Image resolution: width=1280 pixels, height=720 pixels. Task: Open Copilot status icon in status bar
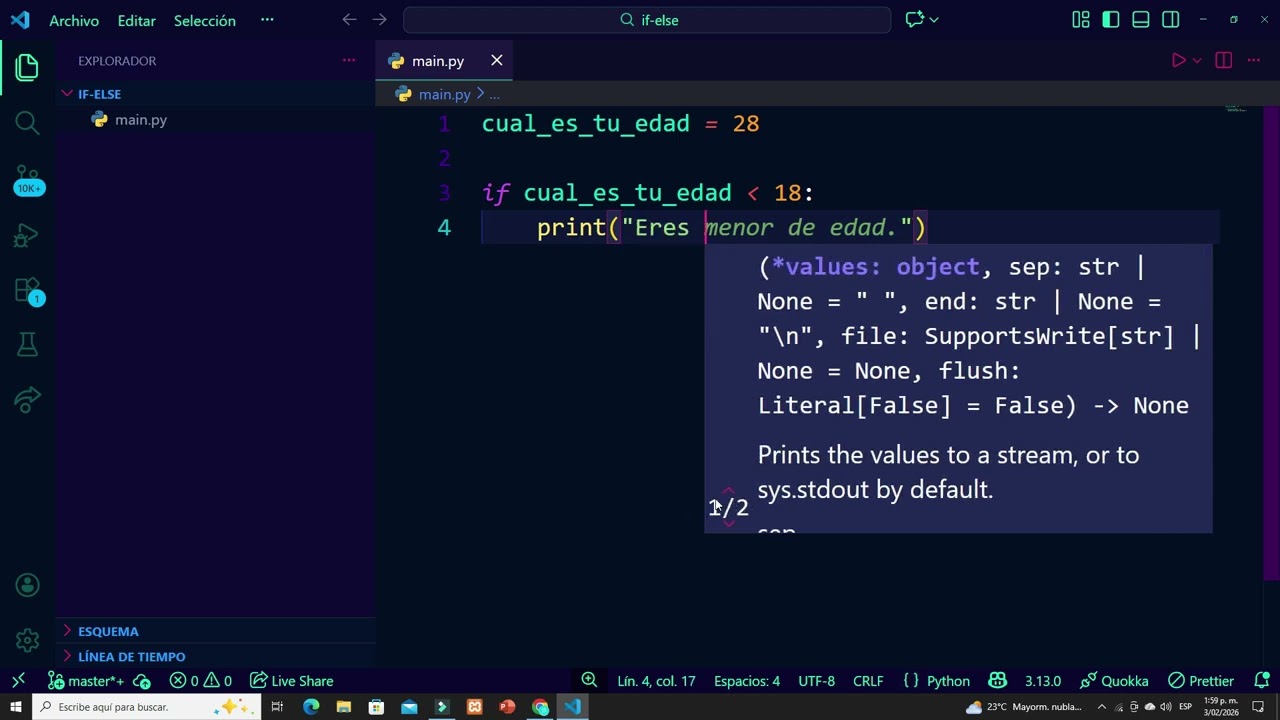pos(997,681)
